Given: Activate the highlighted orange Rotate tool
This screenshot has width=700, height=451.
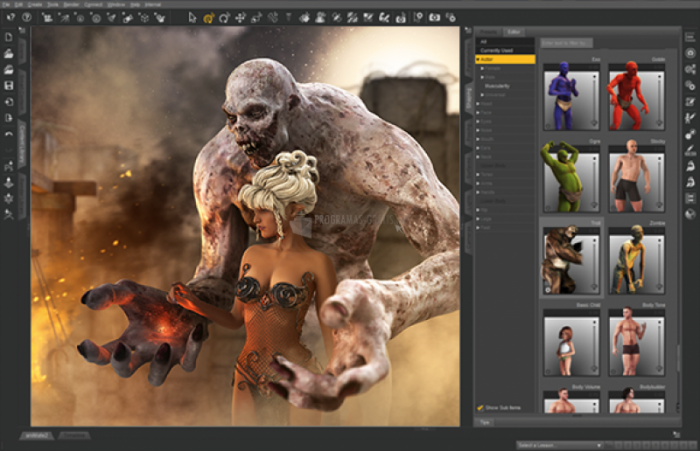Looking at the screenshot, I should [x=209, y=17].
